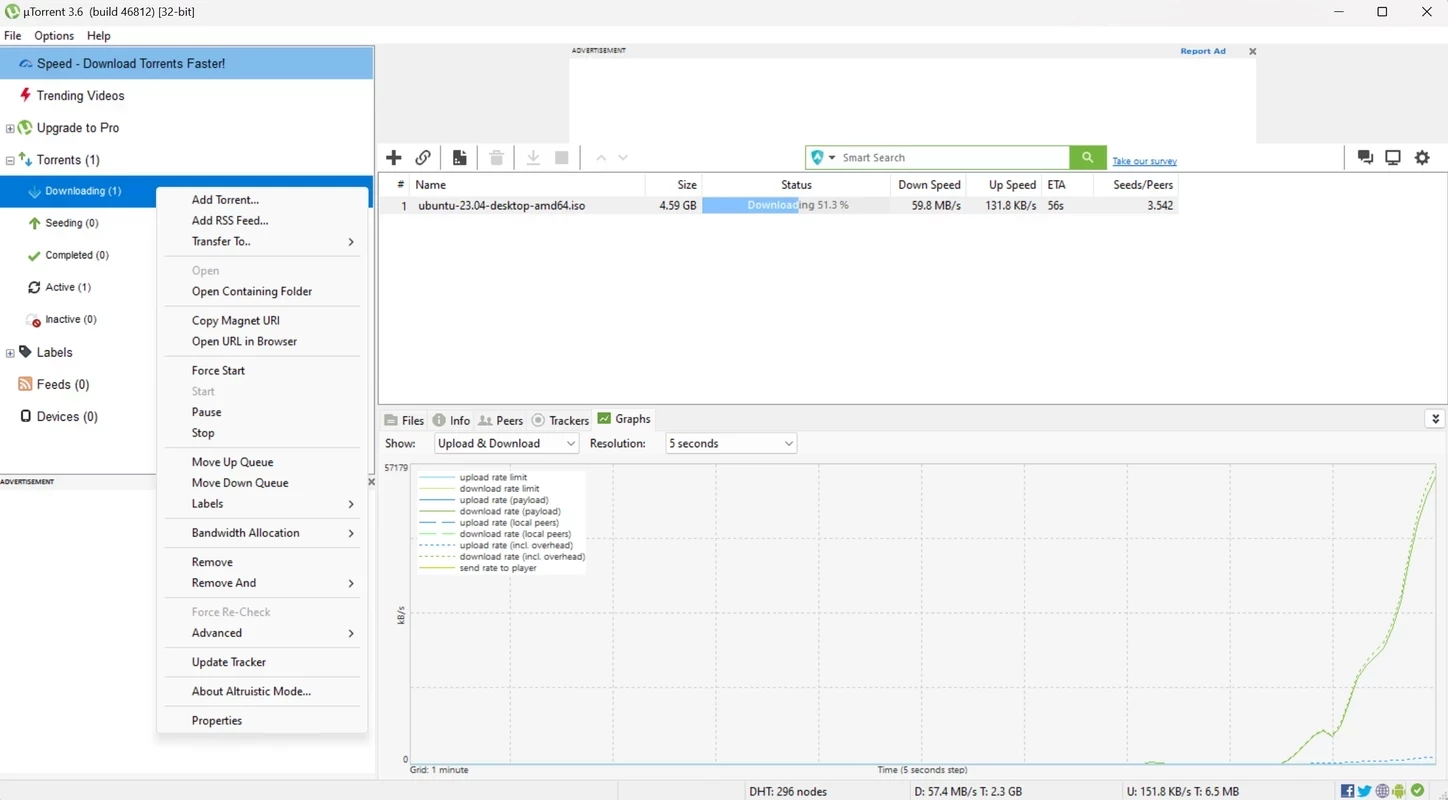Screen dimensions: 1448x800
Task: Expand the Labels tree node
Action: pyautogui.click(x=10, y=353)
